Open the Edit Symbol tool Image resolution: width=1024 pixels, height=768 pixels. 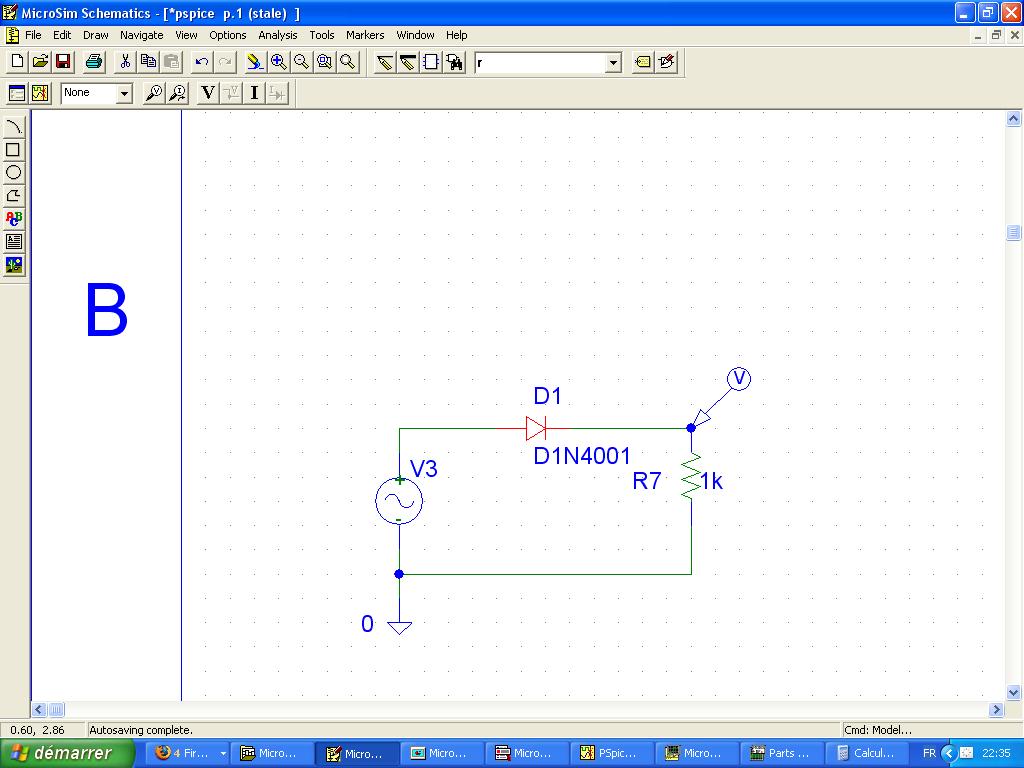point(666,62)
